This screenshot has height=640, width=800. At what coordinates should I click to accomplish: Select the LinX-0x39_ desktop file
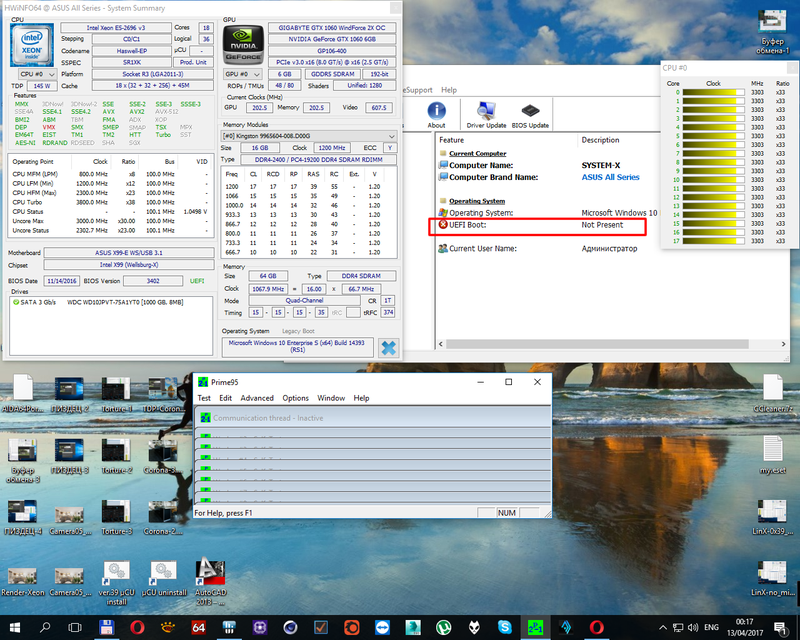773,517
